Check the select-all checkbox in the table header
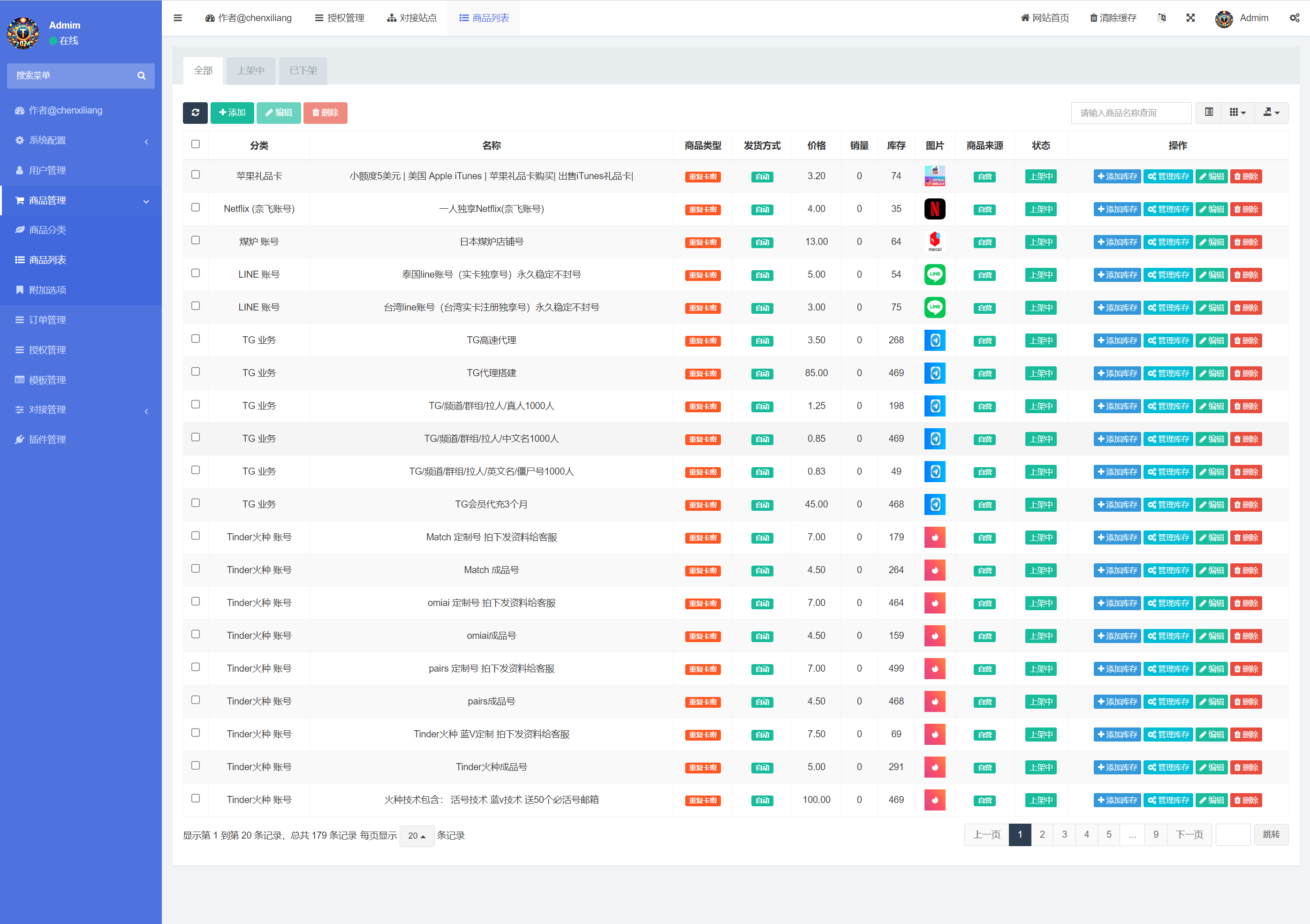The image size is (1310, 924). click(196, 144)
